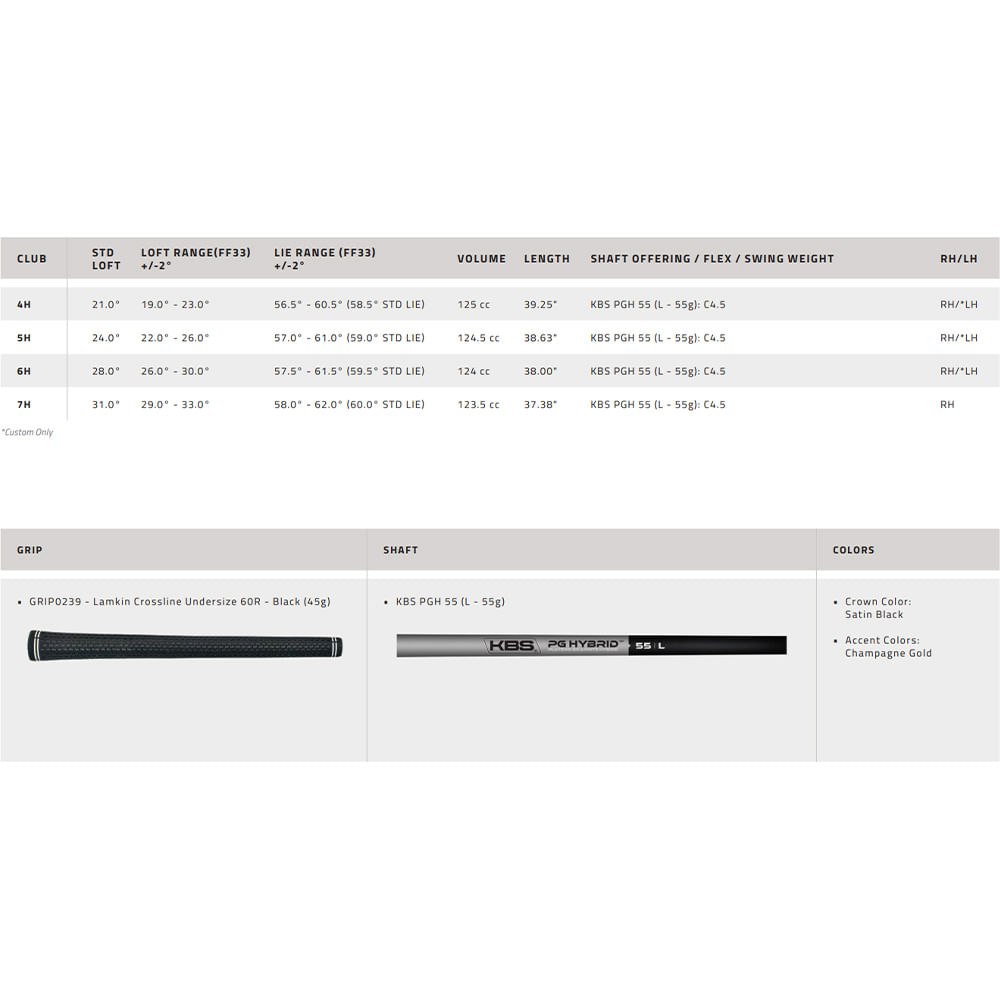This screenshot has height=1000, width=1000.
Task: Click the 37.38" length value
Action: click(x=541, y=404)
